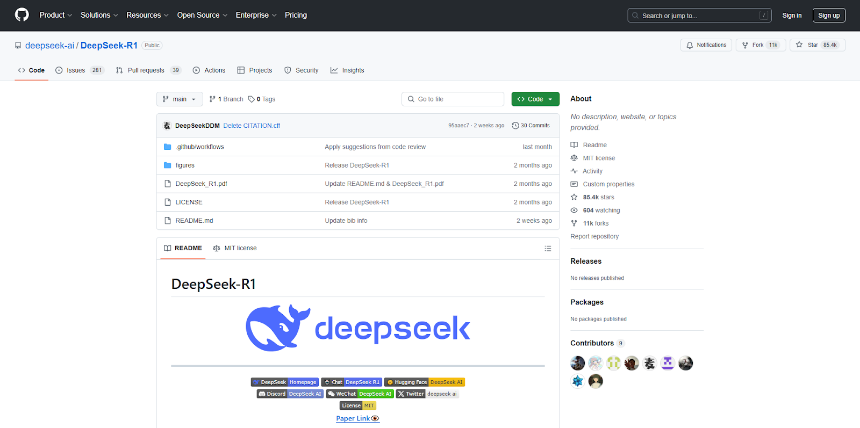Image resolution: width=860 pixels, height=428 pixels.
Task: Switch to the Issues tab
Action: [x=80, y=70]
